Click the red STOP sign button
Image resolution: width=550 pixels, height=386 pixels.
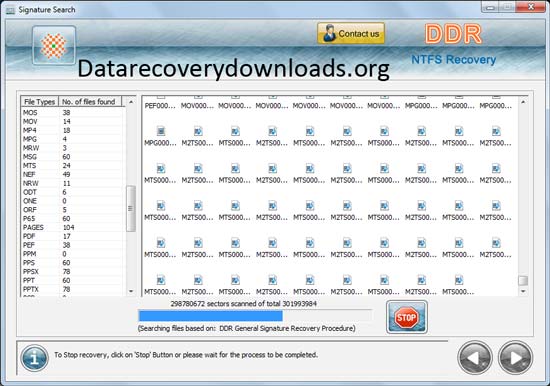[x=407, y=317]
